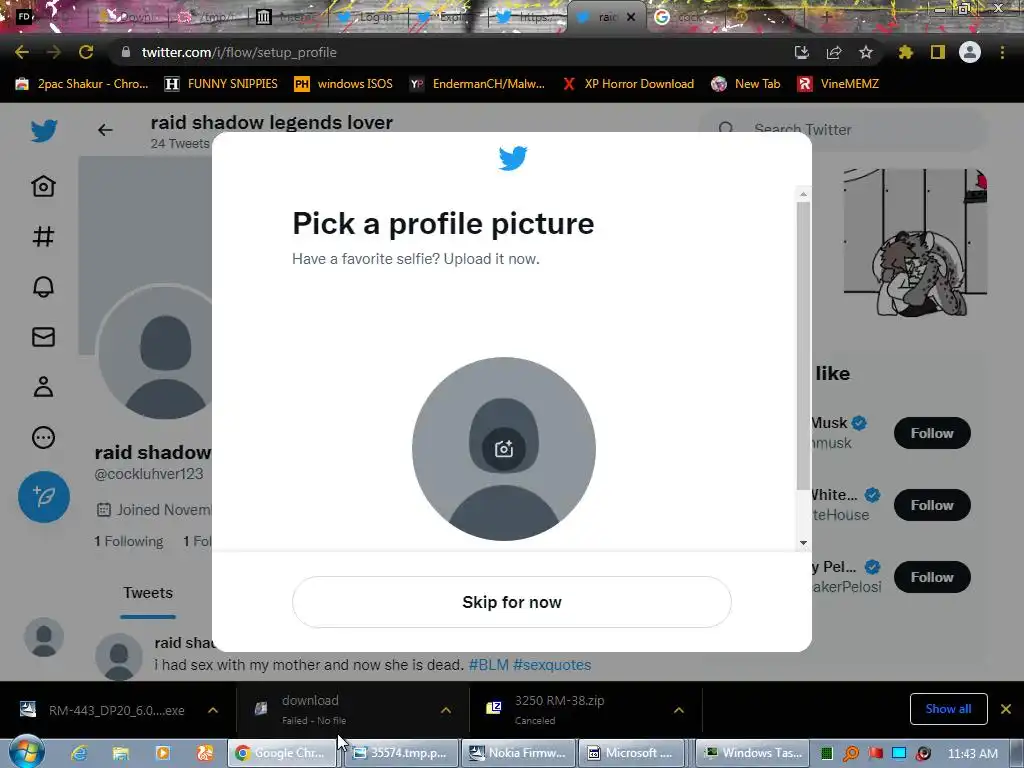
Task: Switch to Windows Tas... taskbar window
Action: coord(753,753)
